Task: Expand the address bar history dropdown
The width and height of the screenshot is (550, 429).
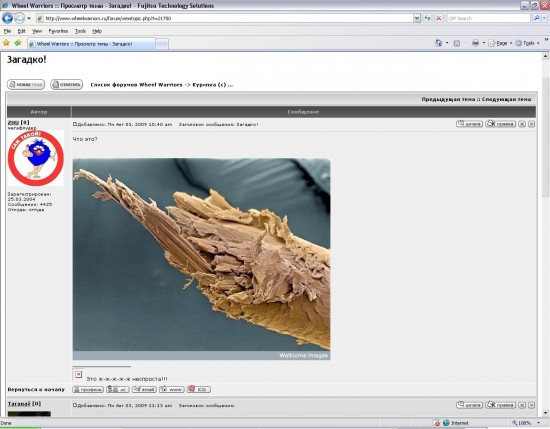Action: [417, 18]
